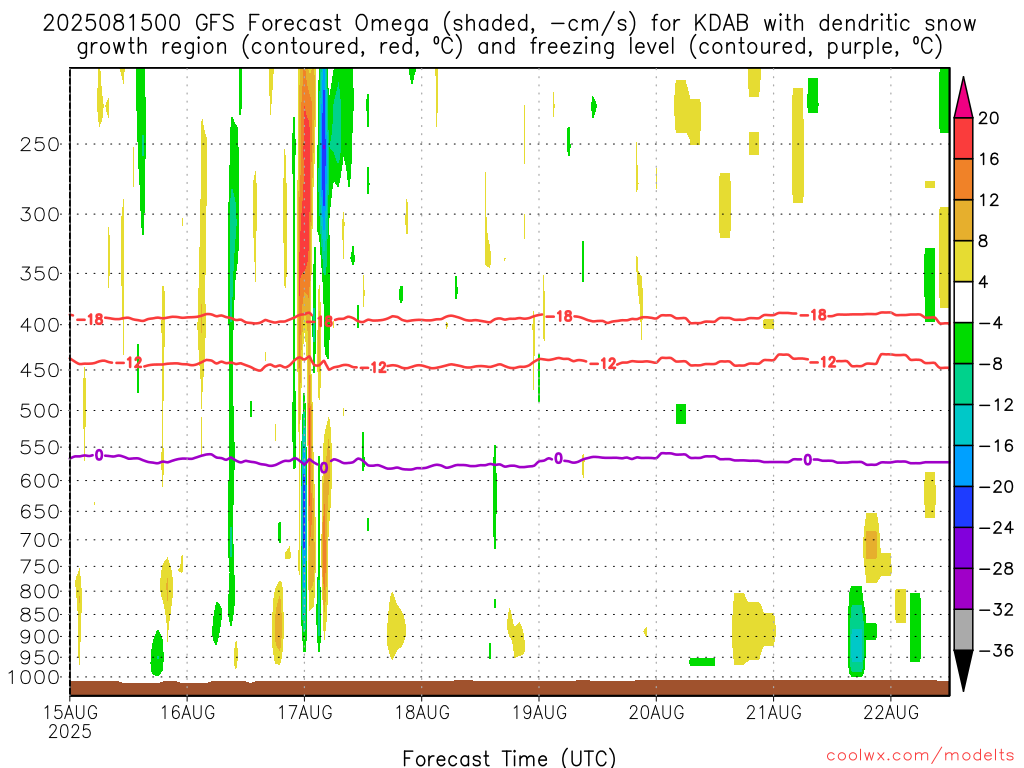
Task: Select the 16AUG date label
Action: coord(187,712)
